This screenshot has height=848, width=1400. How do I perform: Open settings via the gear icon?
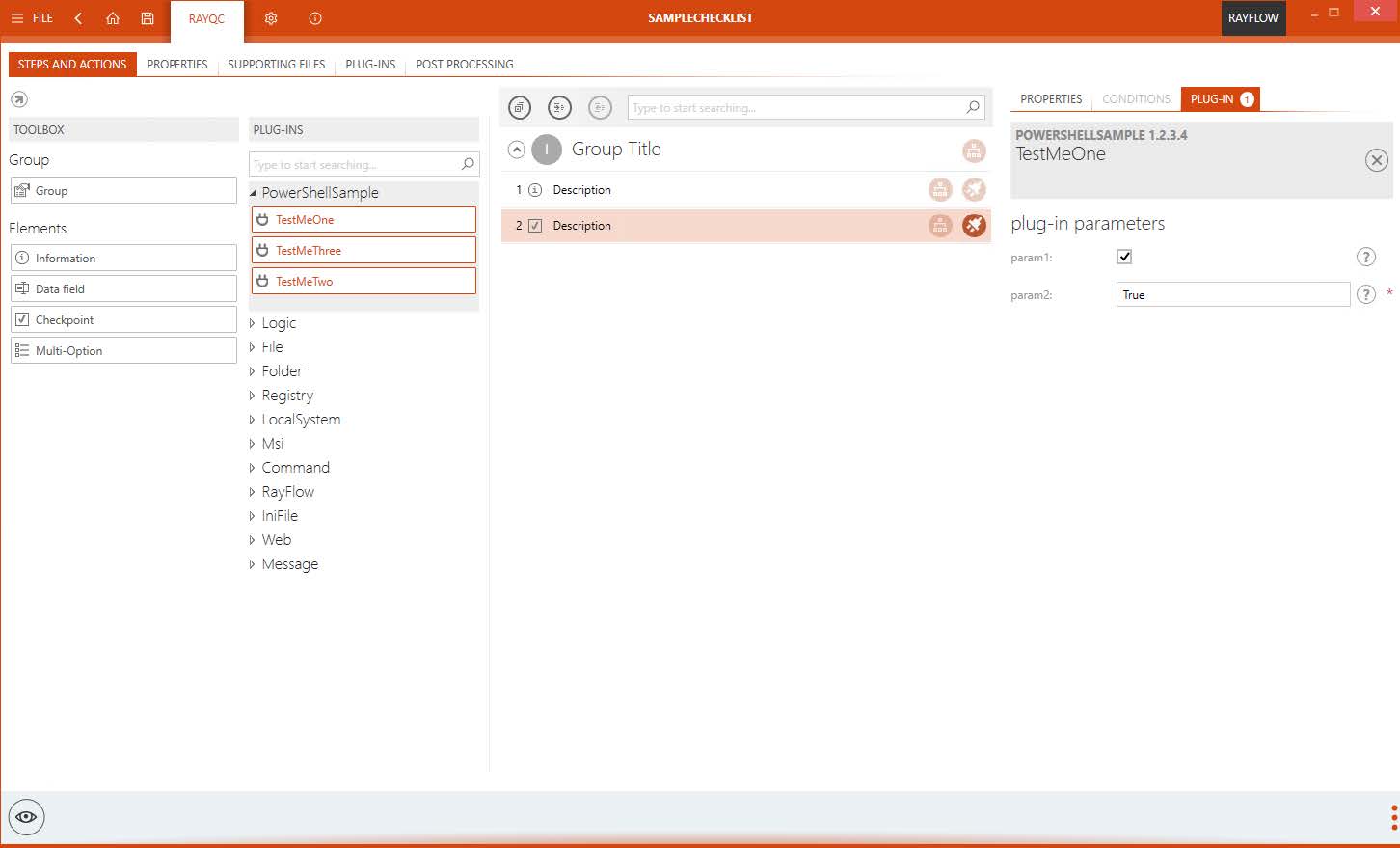[271, 18]
